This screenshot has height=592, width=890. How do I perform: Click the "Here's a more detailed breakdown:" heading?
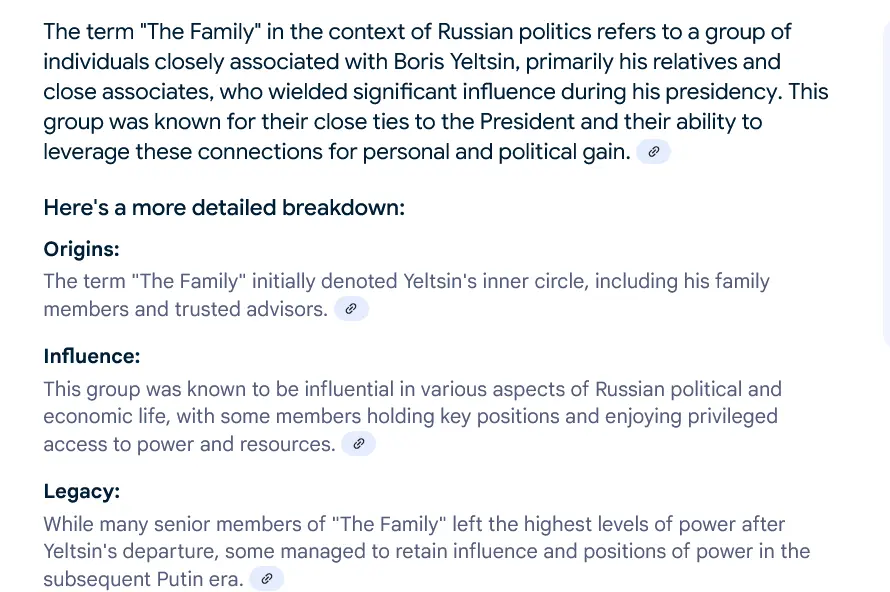[223, 208]
